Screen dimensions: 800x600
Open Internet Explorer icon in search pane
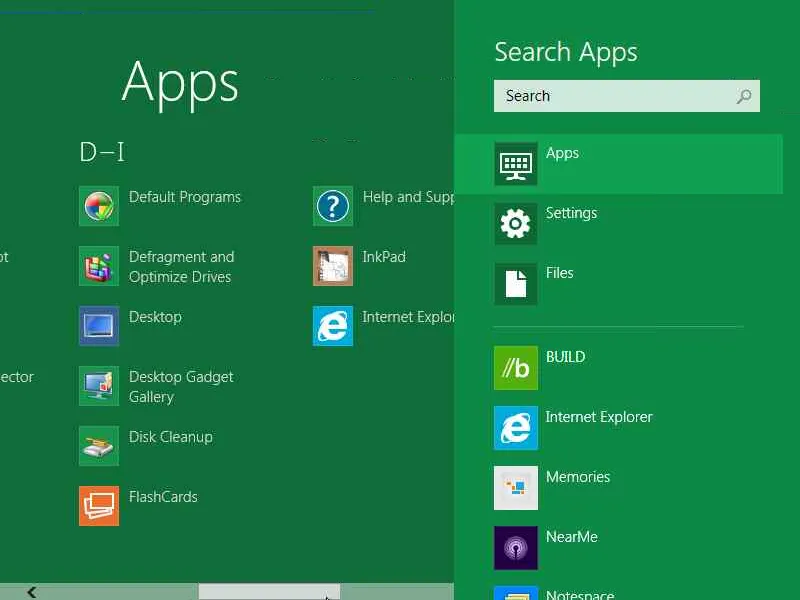point(516,428)
